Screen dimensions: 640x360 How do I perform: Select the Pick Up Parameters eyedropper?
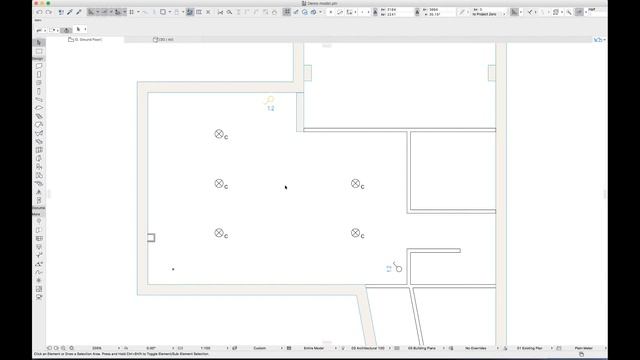point(70,12)
